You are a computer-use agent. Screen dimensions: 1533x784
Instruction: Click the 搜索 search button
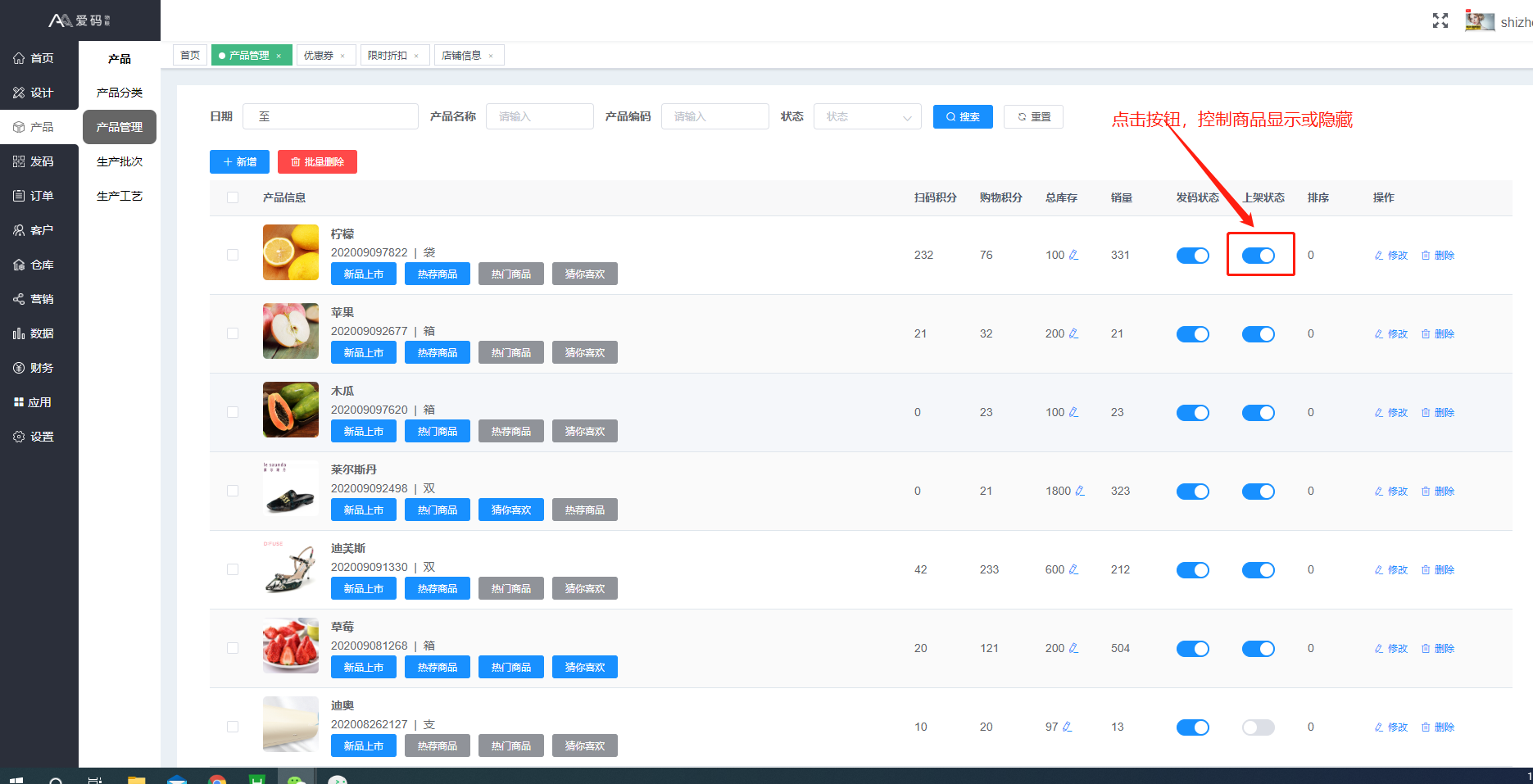click(963, 116)
